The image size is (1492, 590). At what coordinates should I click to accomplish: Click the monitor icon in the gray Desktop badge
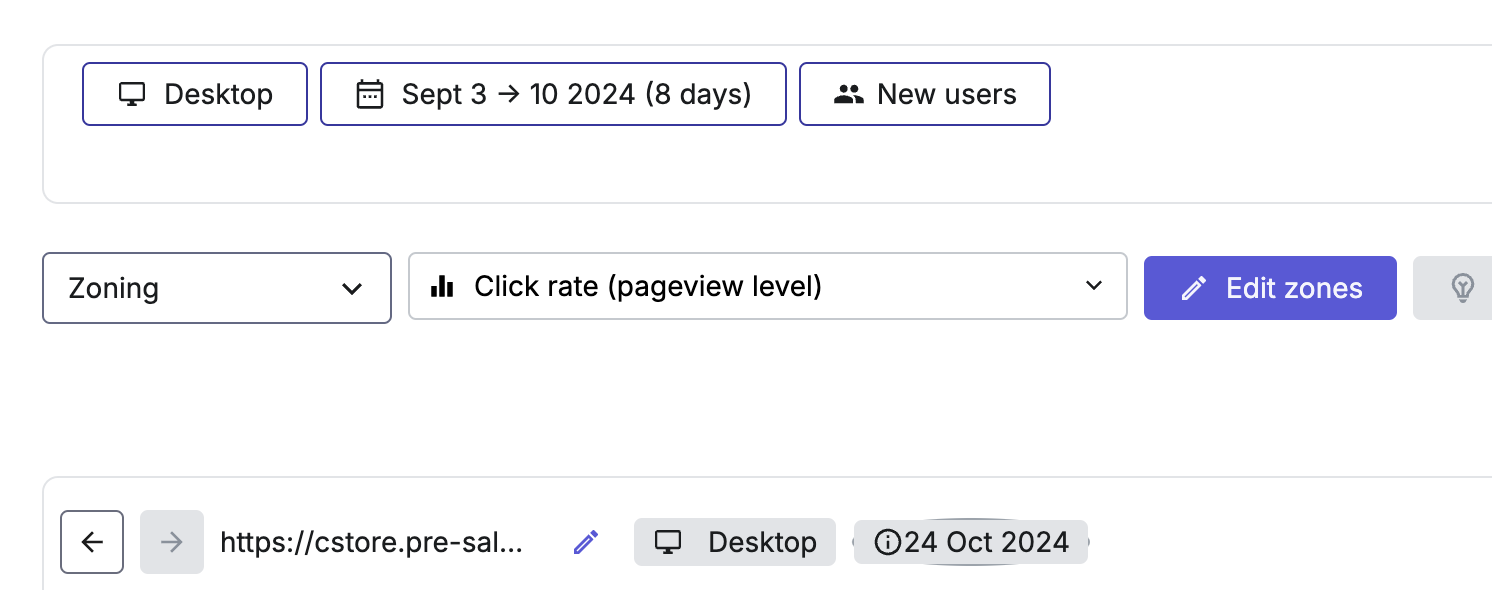(668, 543)
